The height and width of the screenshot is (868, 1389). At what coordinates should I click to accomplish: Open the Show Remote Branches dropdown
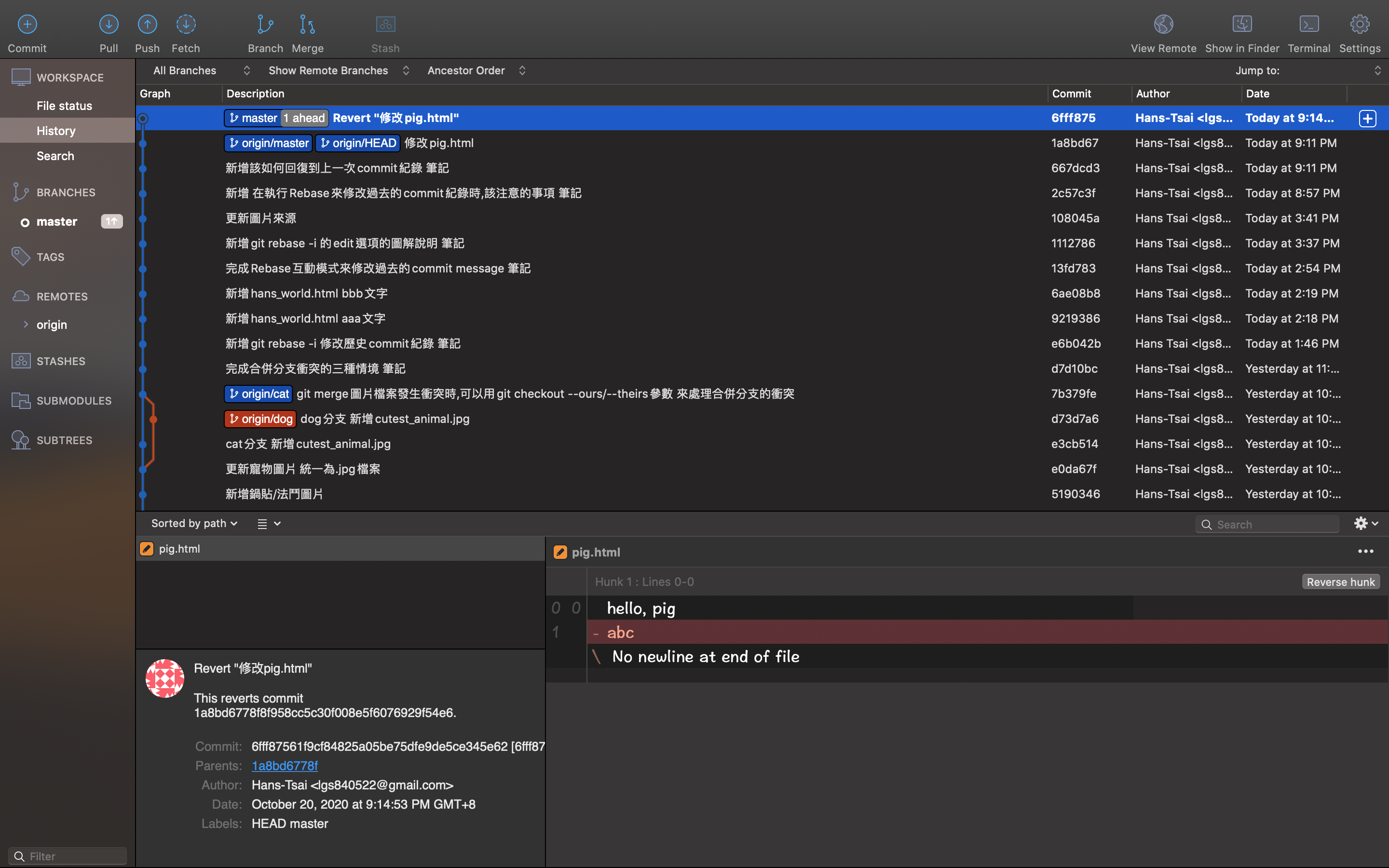tap(339, 70)
